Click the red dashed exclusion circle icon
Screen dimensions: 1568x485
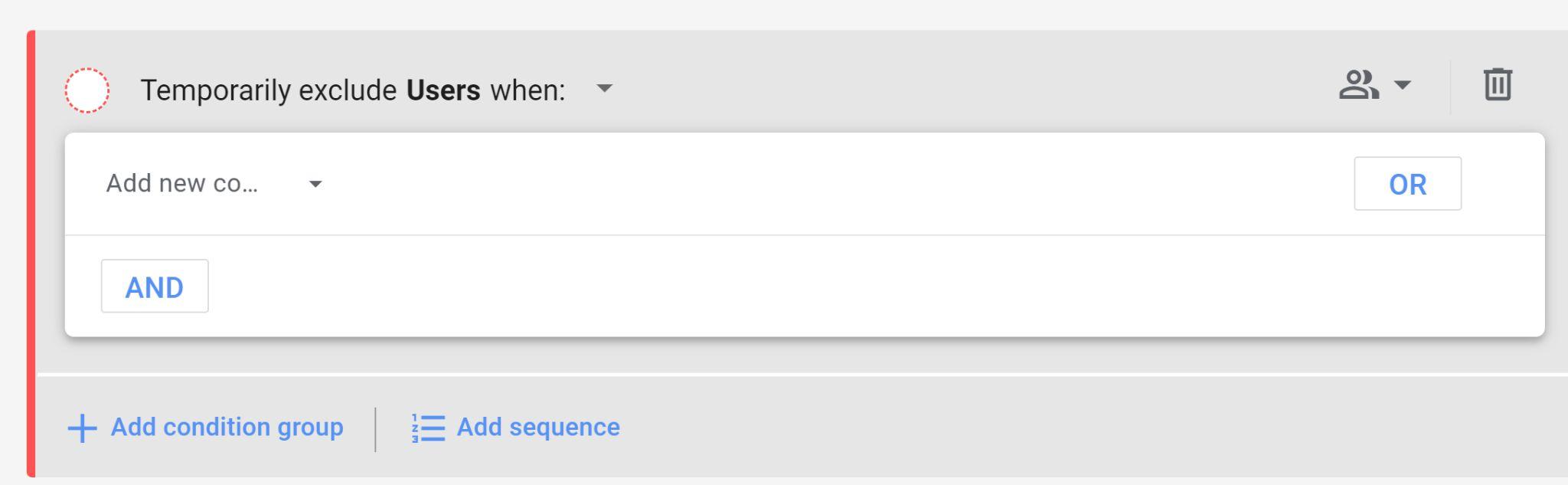pyautogui.click(x=87, y=90)
